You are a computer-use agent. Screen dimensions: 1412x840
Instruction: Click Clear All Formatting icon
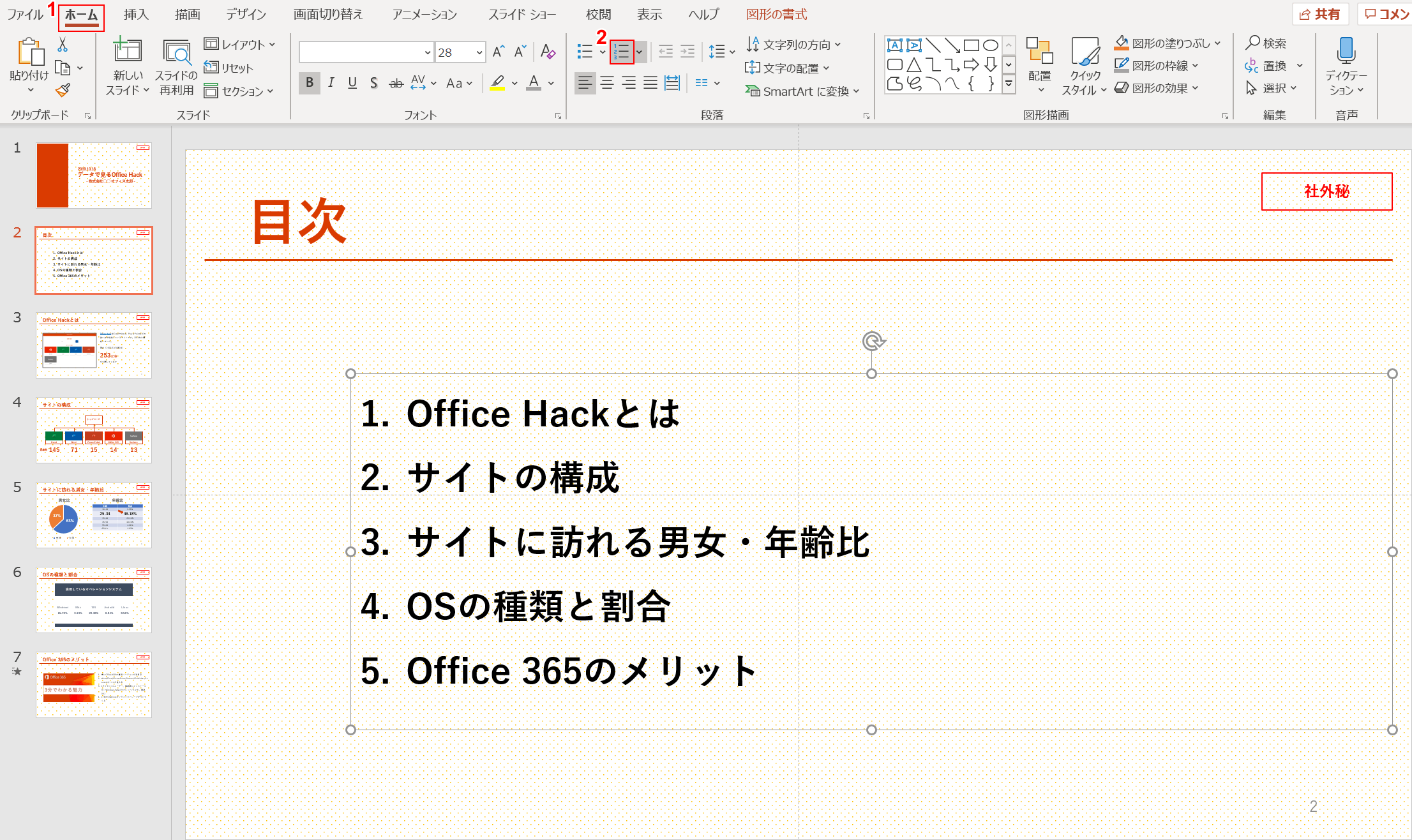[x=548, y=52]
